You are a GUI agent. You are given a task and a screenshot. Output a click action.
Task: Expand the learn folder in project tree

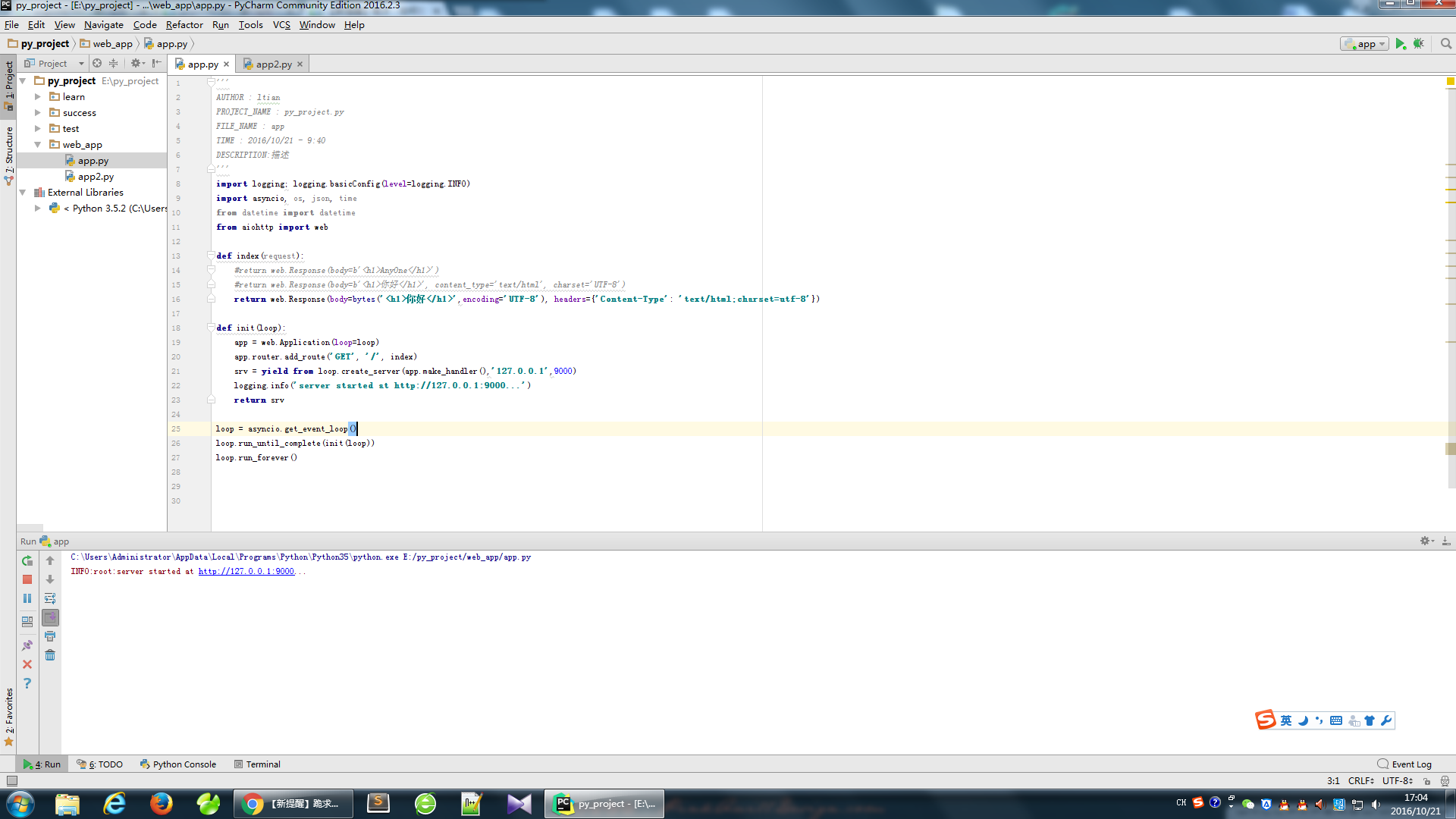tap(38, 97)
